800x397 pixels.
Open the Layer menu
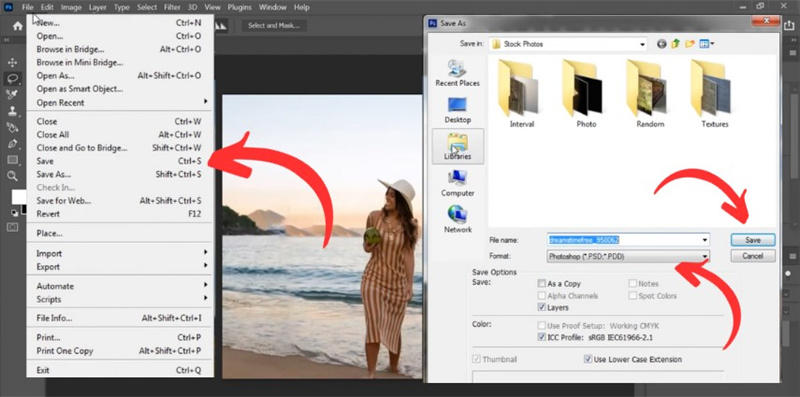[97, 7]
